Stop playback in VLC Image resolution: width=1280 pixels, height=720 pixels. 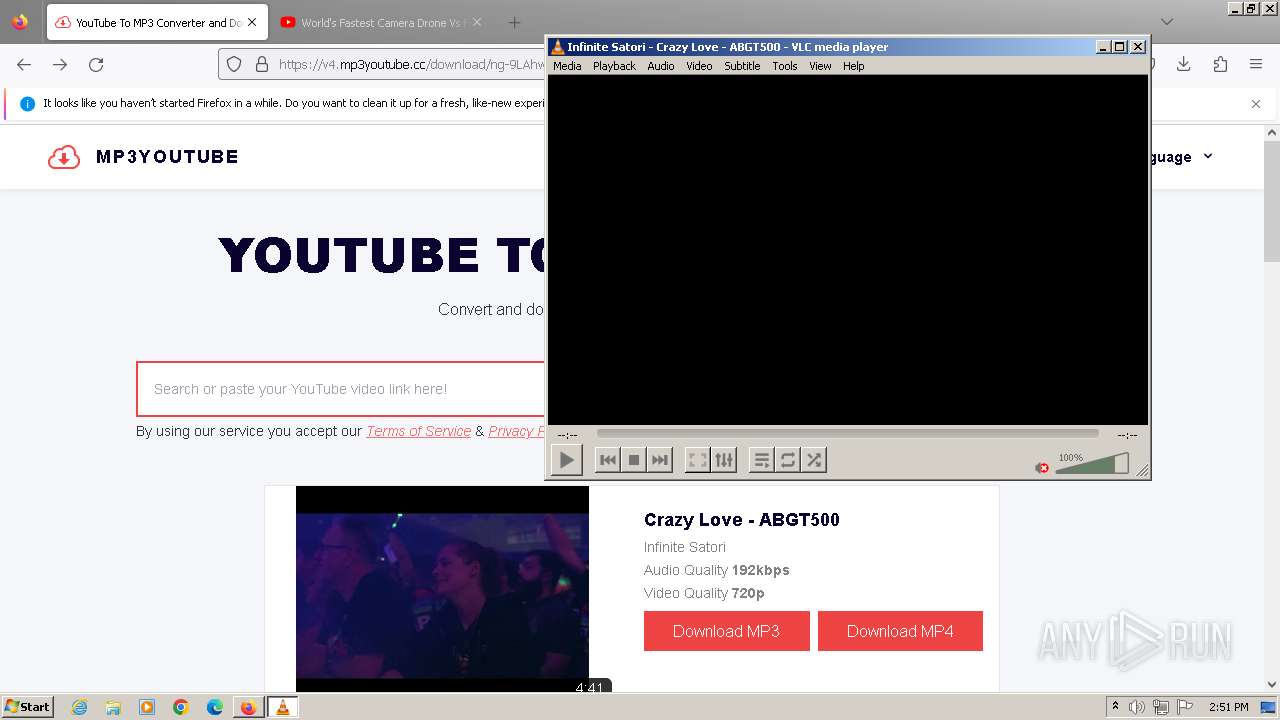pyautogui.click(x=633, y=460)
